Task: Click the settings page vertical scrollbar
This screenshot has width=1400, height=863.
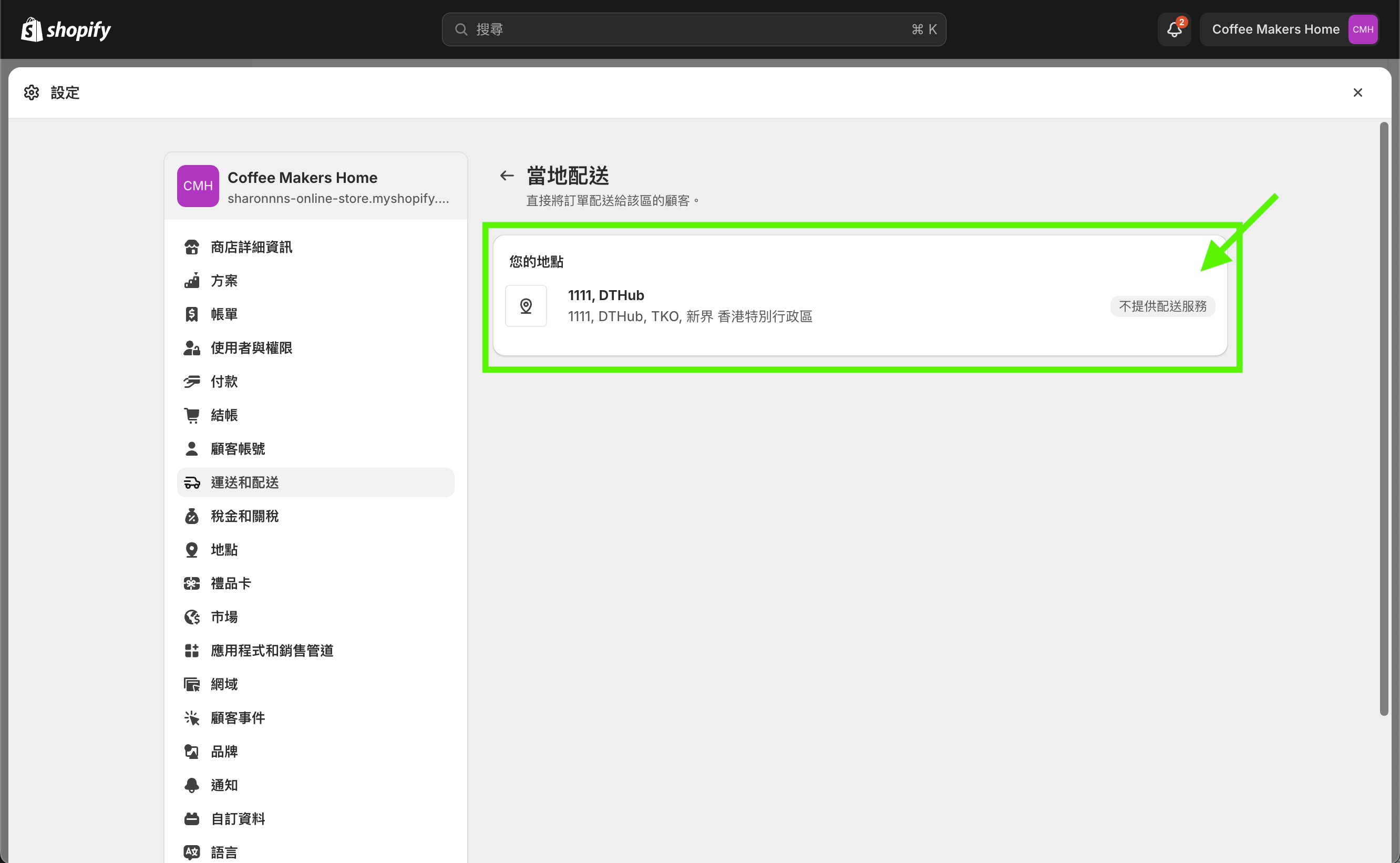Action: pos(1384,418)
